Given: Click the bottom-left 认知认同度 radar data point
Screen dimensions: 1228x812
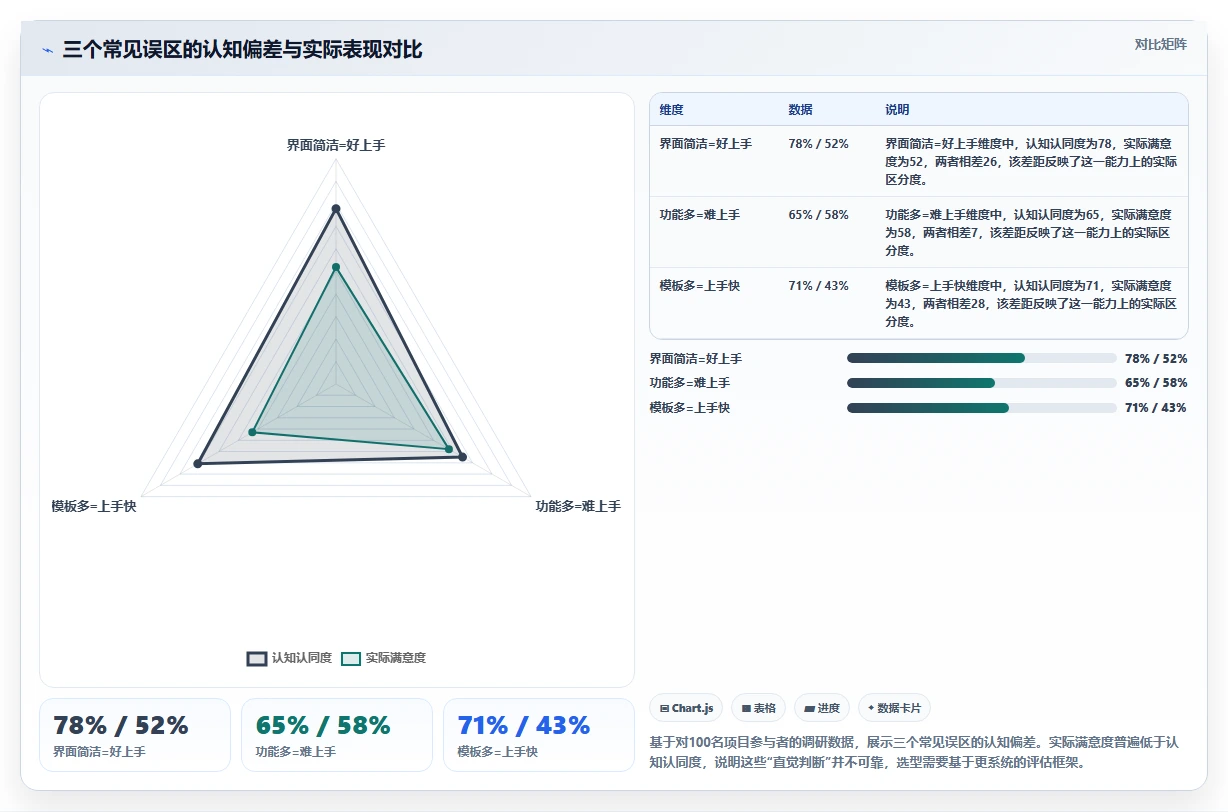Looking at the screenshot, I should [198, 463].
